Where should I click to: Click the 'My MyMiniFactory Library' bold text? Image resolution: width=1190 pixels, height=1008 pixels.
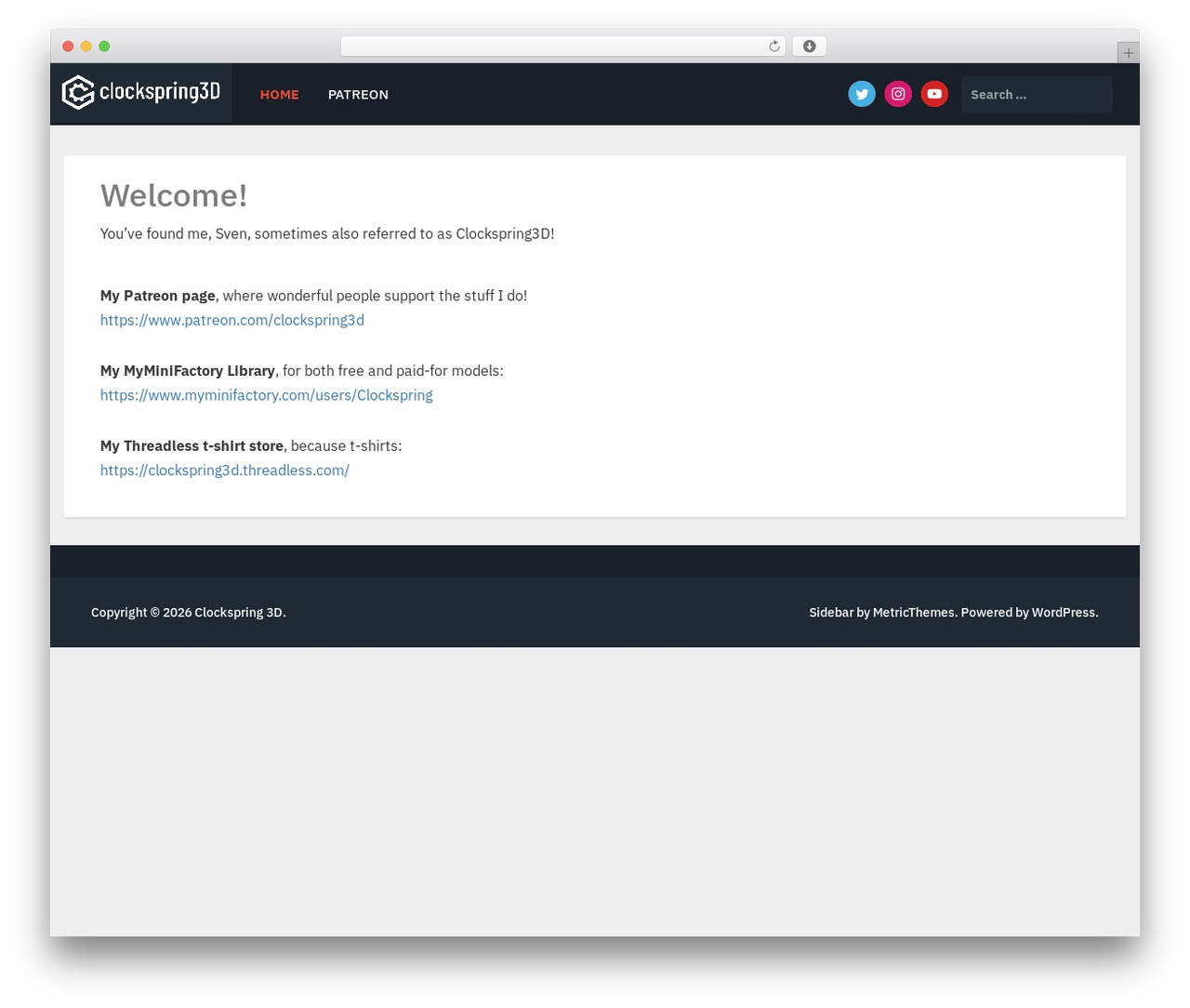click(x=188, y=371)
